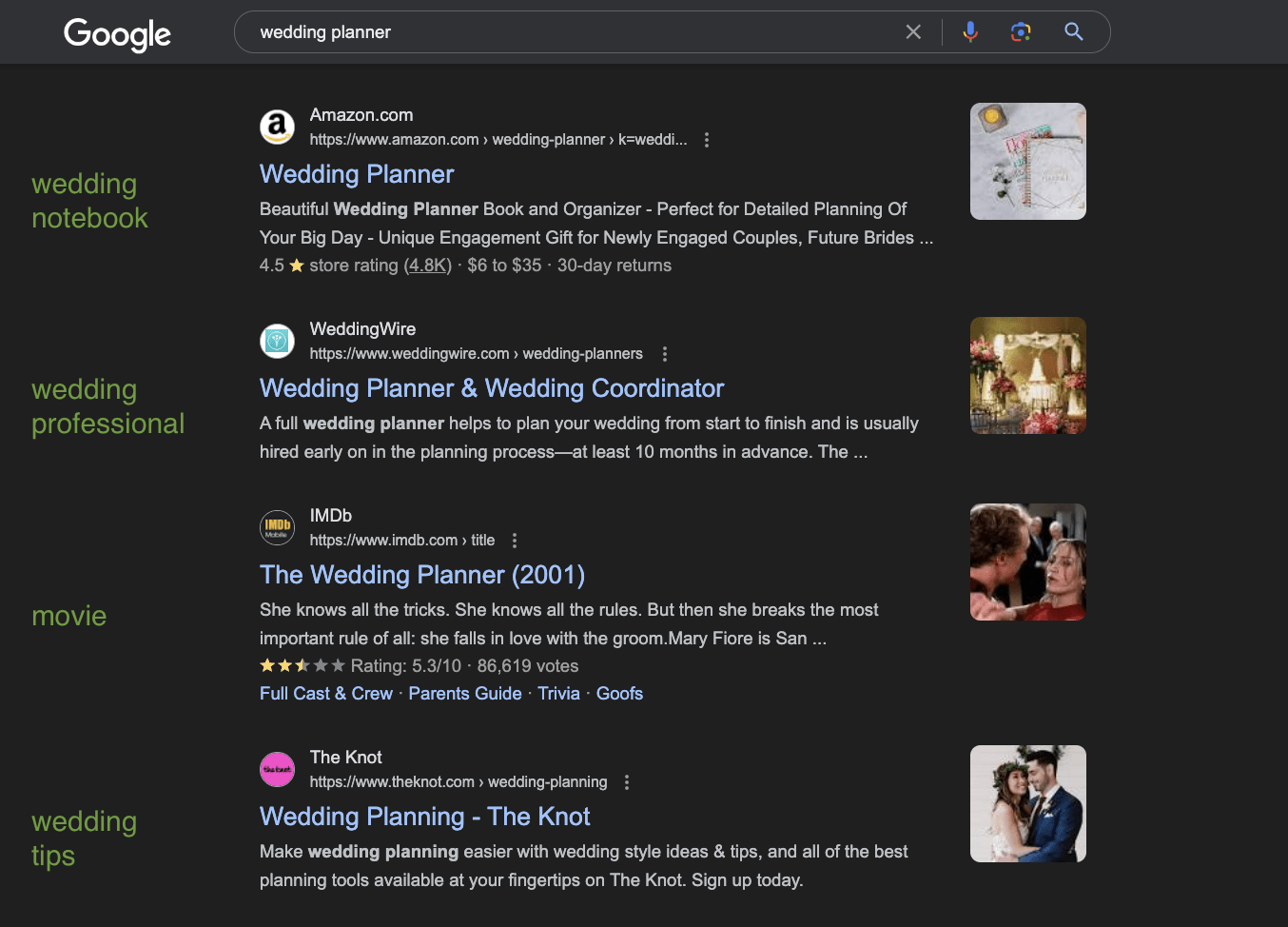Click the WeddingWire site name
This screenshot has height=927, width=1288.
(362, 329)
